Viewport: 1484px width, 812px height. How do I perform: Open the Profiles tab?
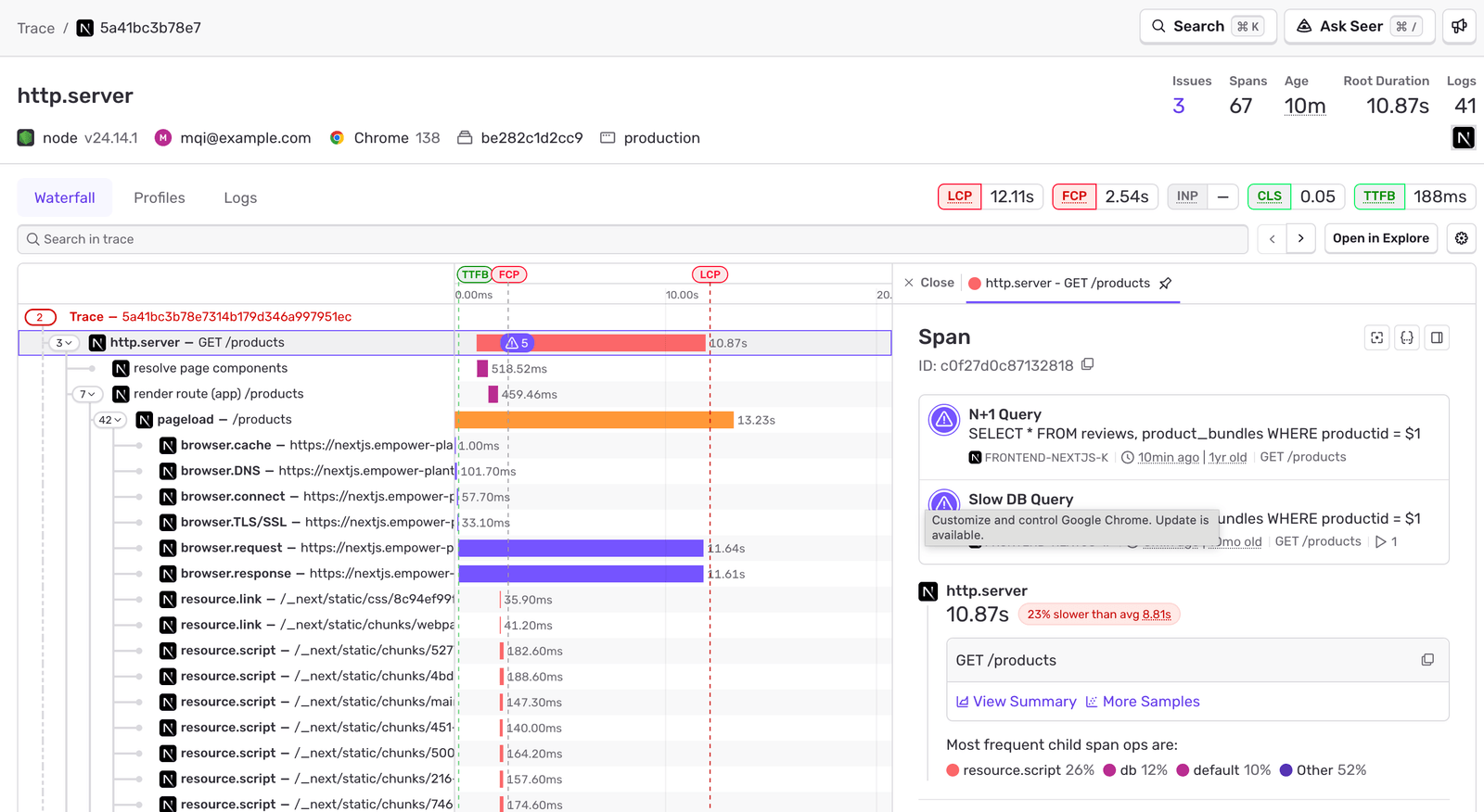(x=160, y=197)
